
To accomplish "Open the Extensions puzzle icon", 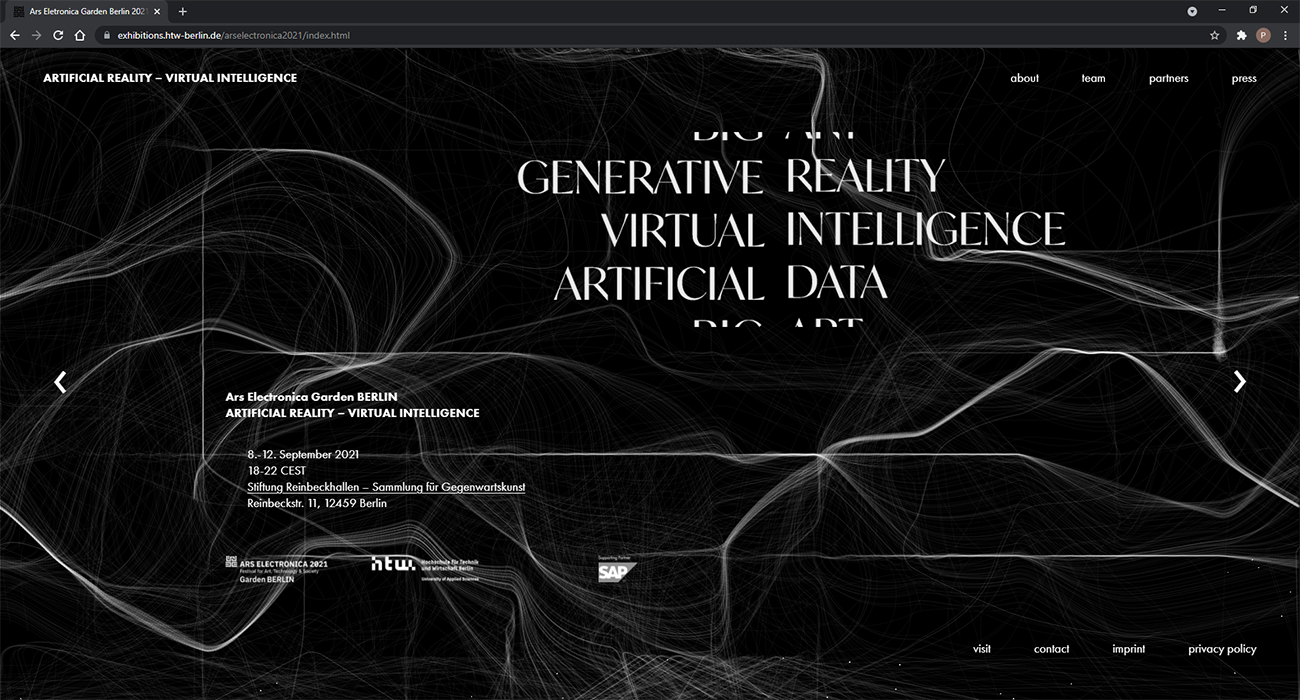I will (x=1242, y=35).
